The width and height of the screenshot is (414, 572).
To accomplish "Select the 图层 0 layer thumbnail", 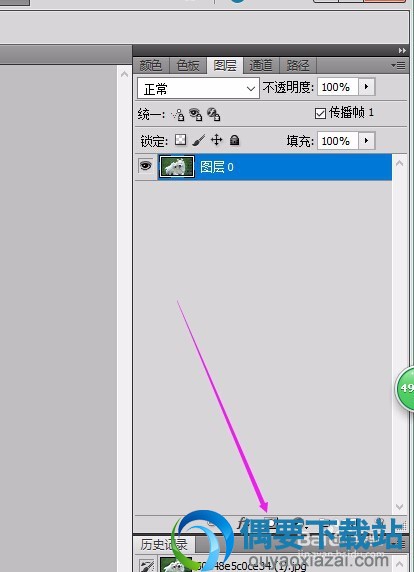I will (x=177, y=167).
